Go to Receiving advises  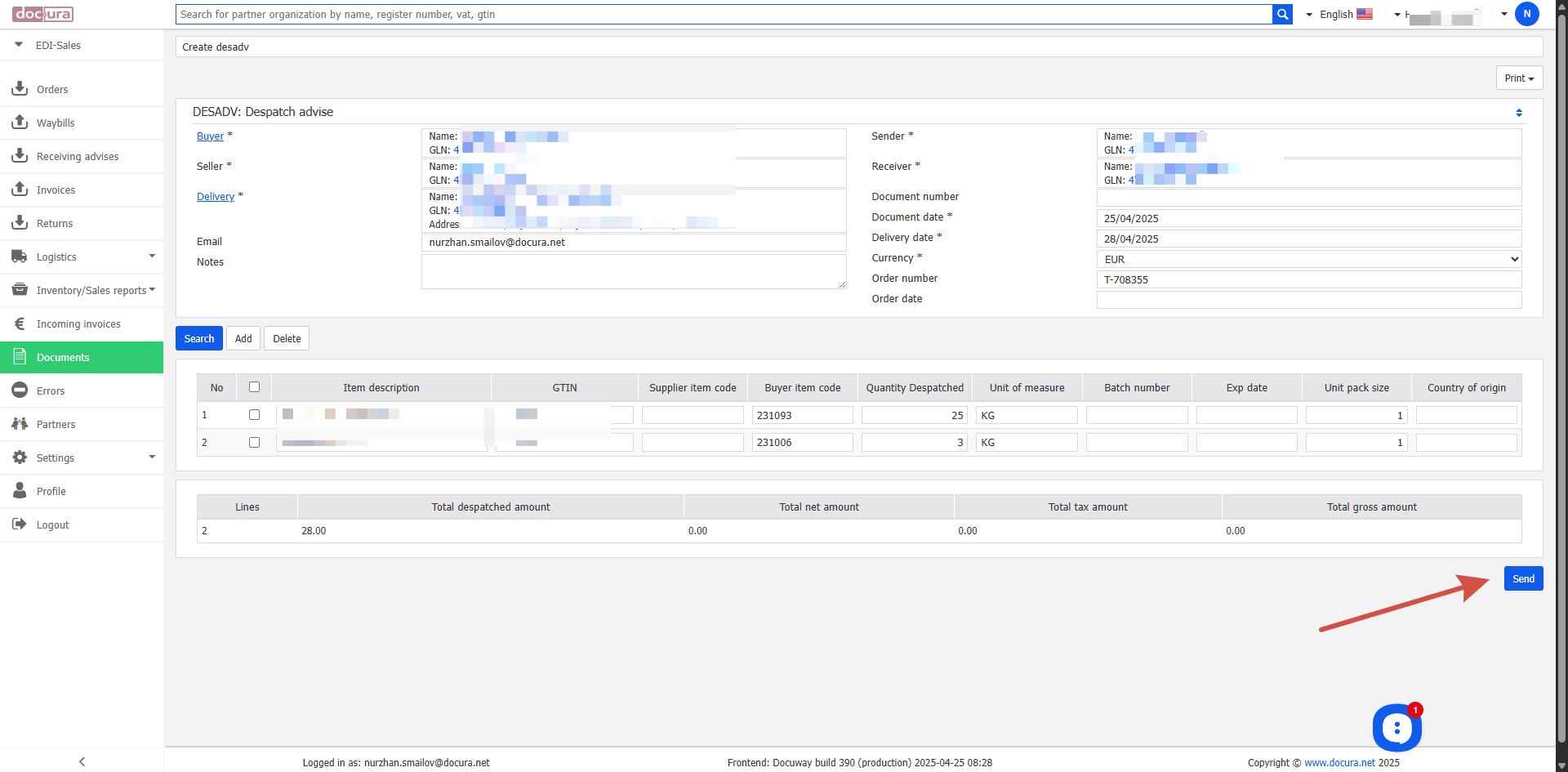pyautogui.click(x=78, y=157)
